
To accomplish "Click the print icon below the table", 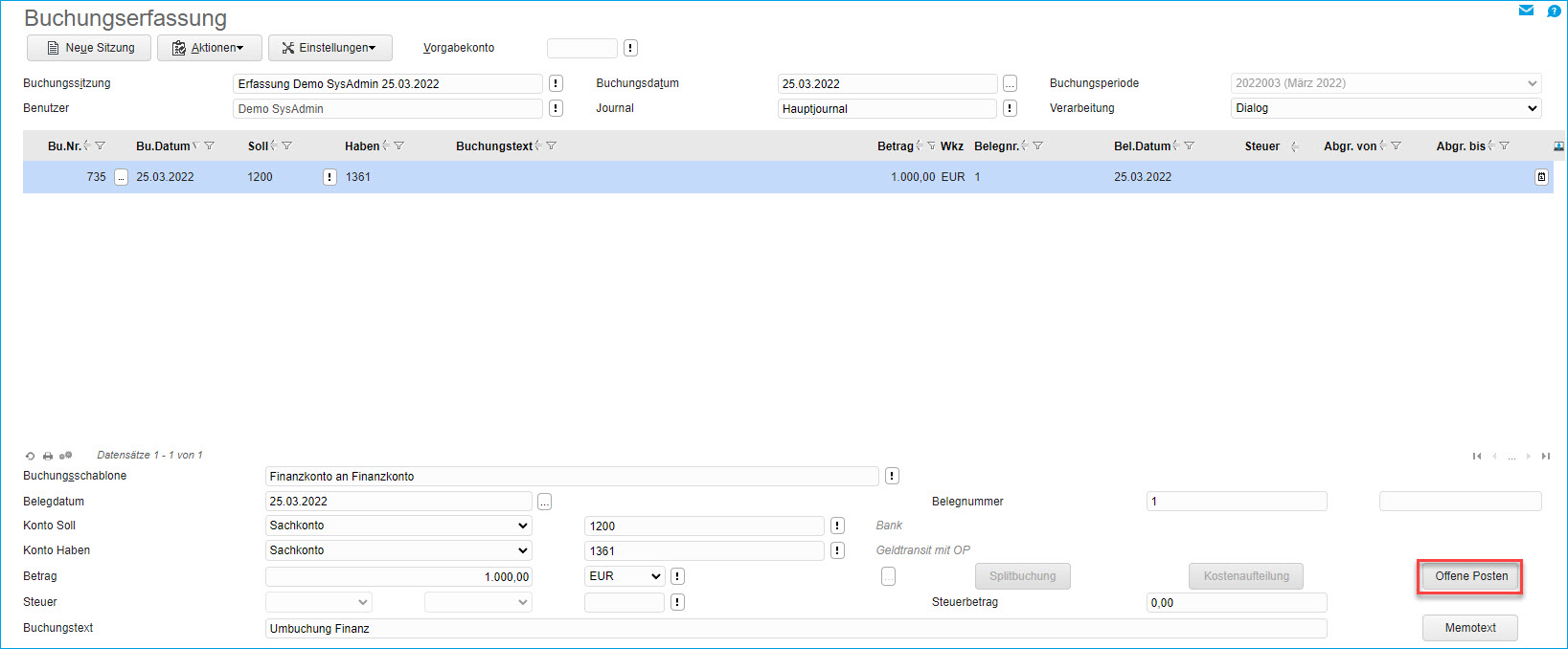I will 48,457.
